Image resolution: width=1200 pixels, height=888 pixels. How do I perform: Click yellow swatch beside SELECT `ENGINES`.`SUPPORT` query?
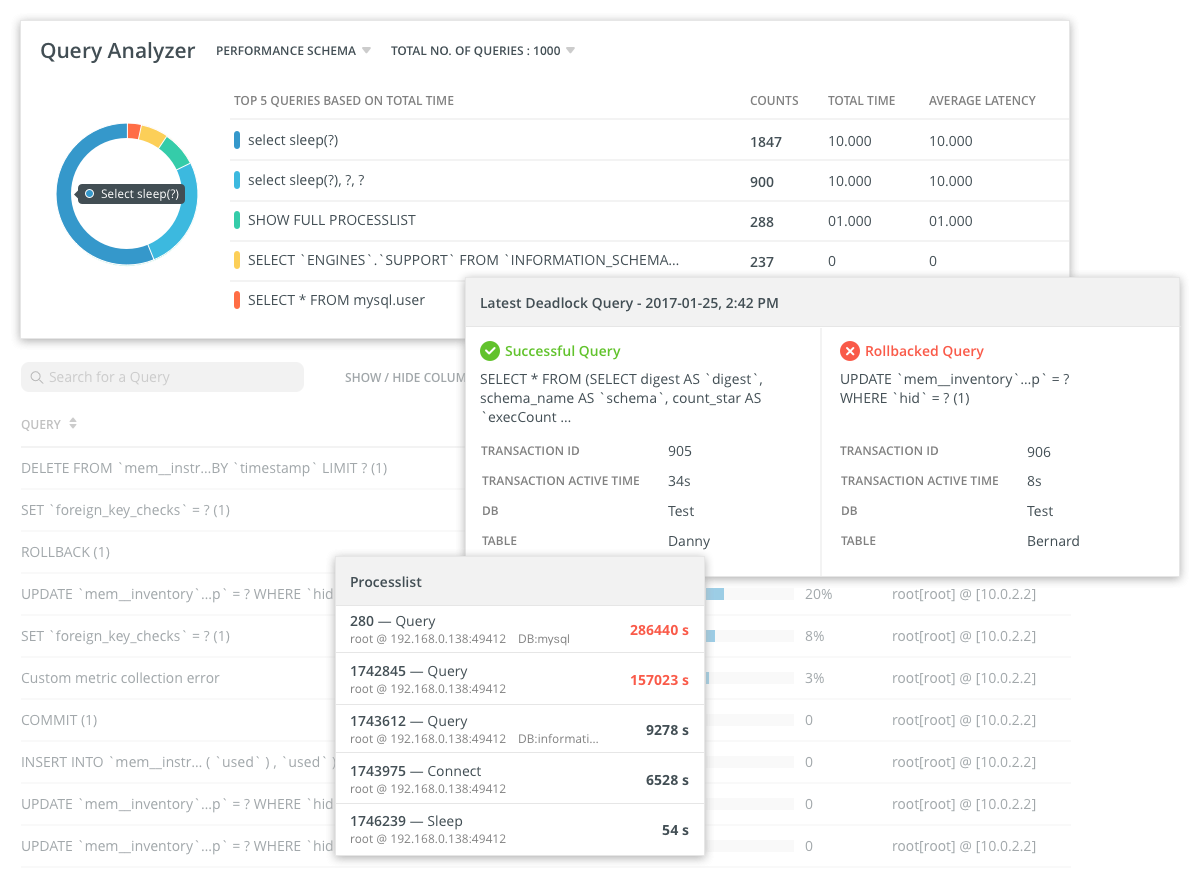[237, 260]
